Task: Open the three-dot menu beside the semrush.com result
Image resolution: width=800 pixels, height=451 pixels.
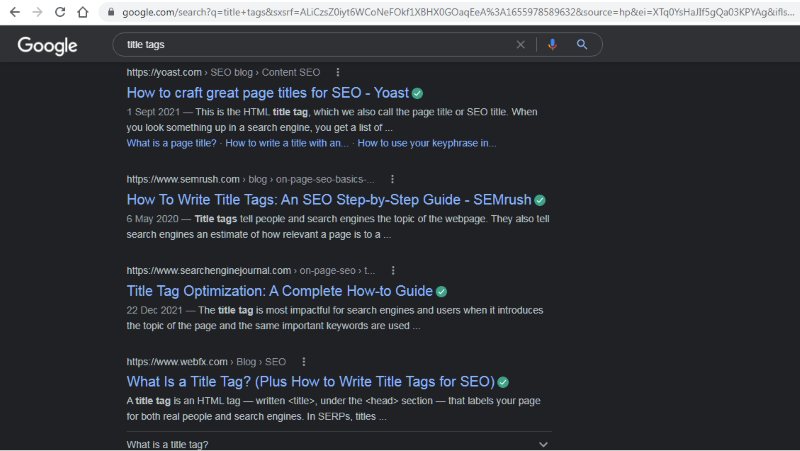Action: click(x=392, y=179)
